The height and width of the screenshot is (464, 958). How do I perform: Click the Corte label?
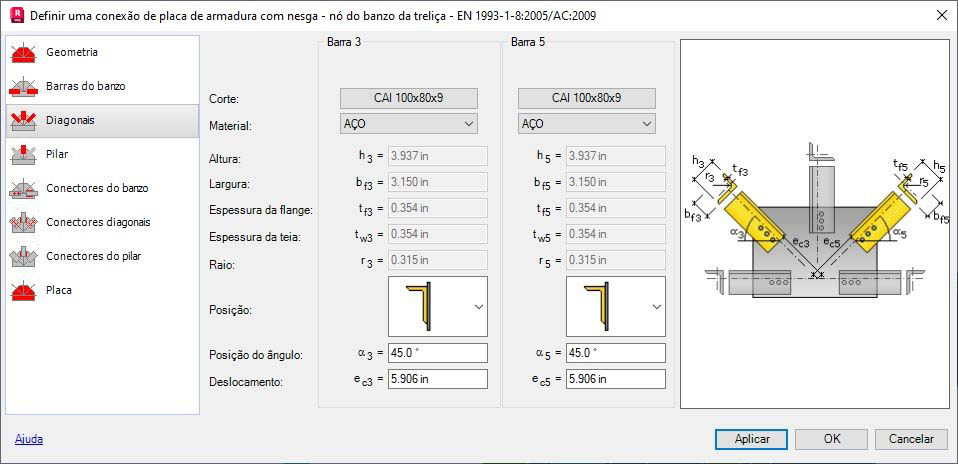point(224,99)
